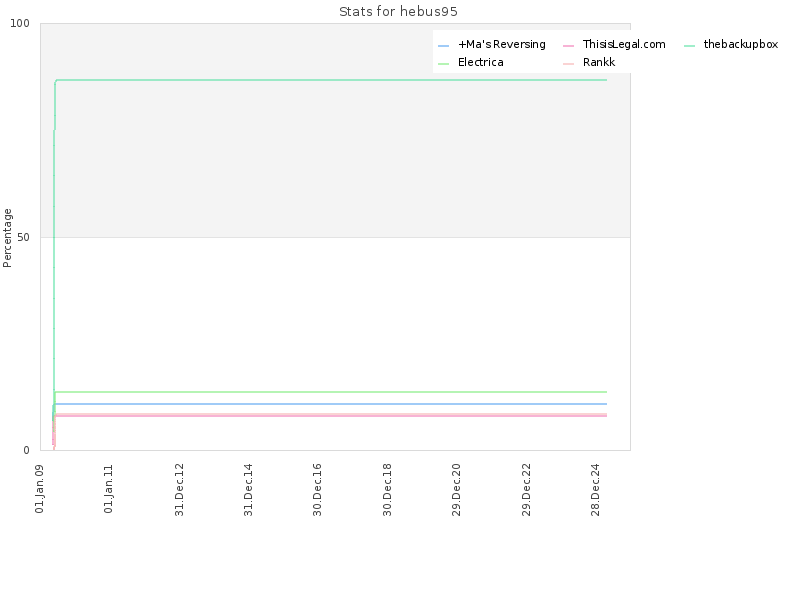
Task: Click the '29.Dec.22' x-axis date label
Action: point(526,489)
